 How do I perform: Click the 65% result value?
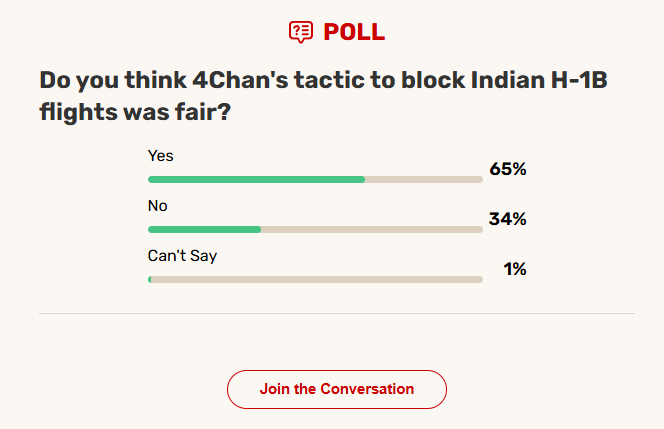click(508, 169)
